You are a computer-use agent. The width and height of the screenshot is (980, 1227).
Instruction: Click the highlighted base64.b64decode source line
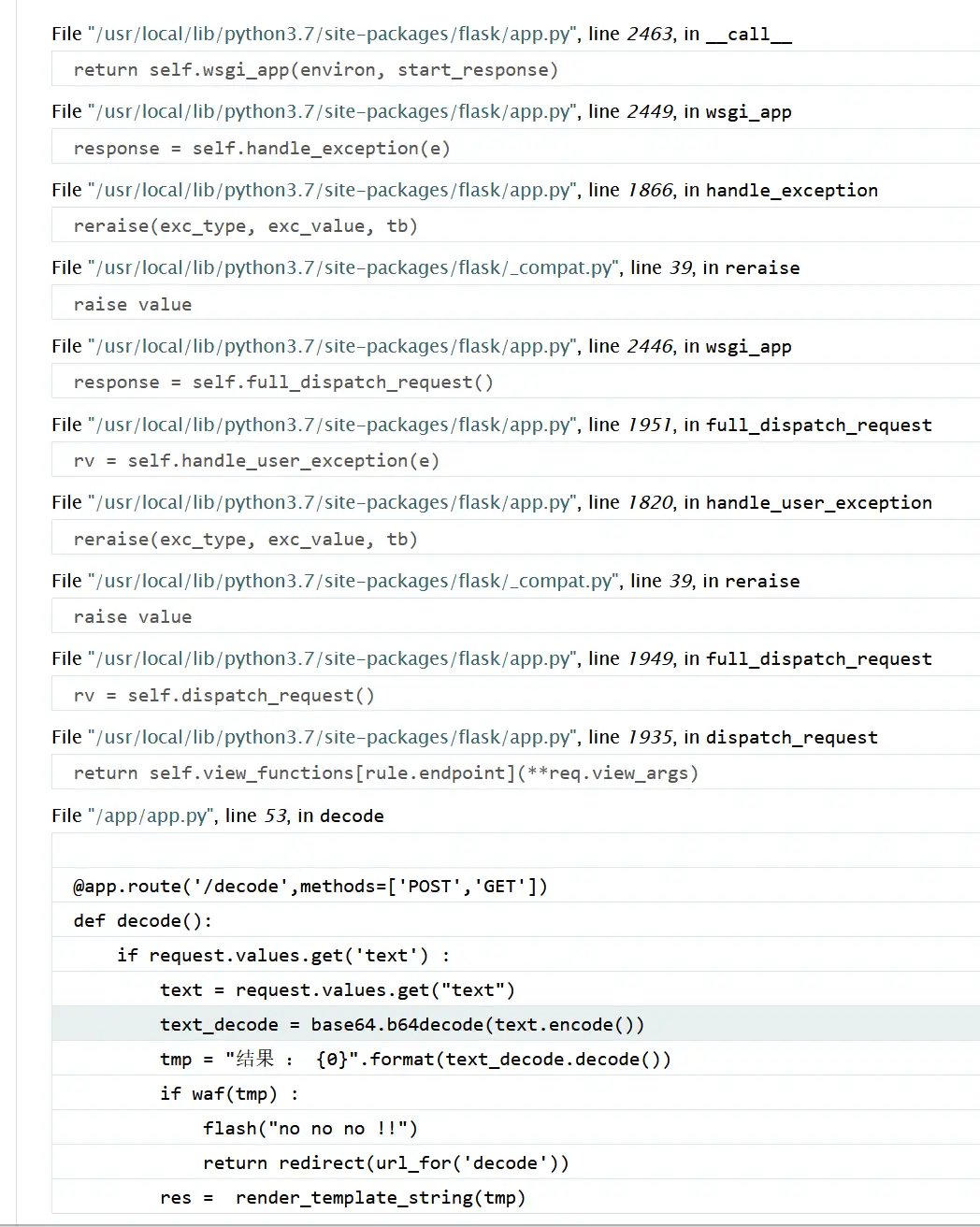pyautogui.click(x=402, y=1025)
